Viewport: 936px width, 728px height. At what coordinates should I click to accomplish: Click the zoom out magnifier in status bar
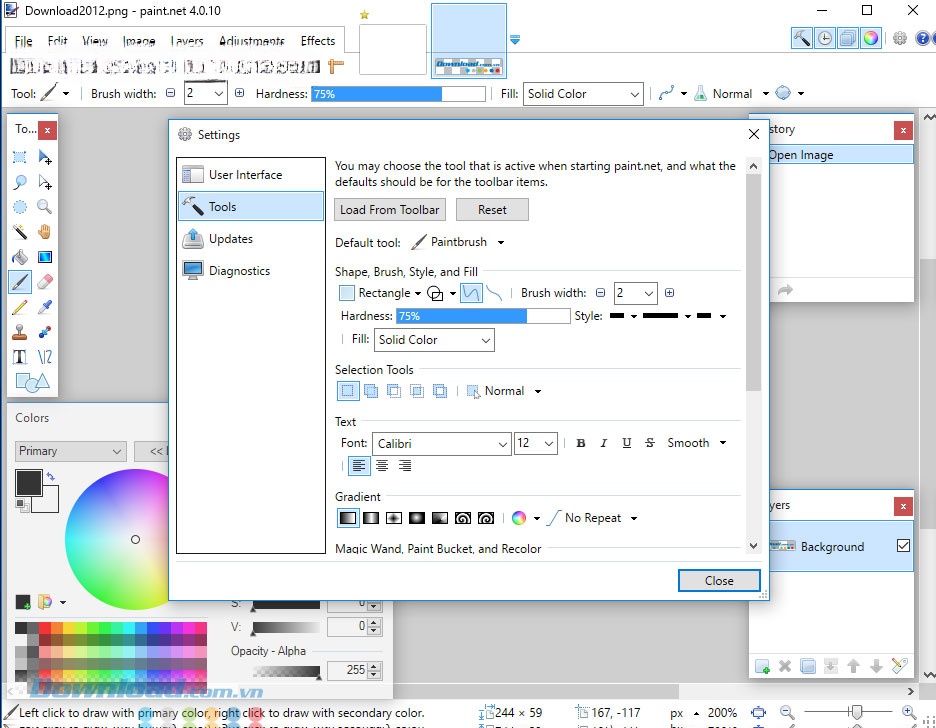pos(787,712)
